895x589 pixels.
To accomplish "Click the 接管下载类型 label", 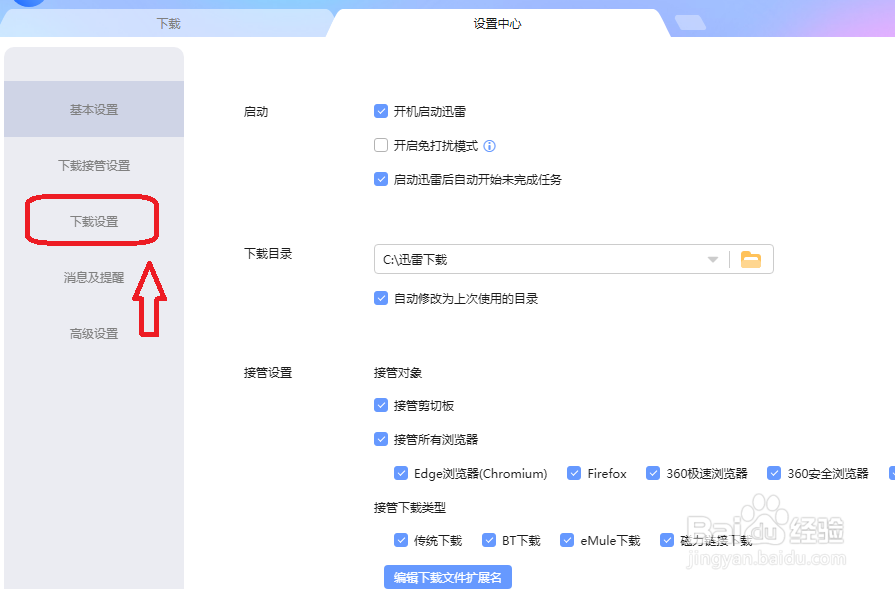I will point(410,507).
